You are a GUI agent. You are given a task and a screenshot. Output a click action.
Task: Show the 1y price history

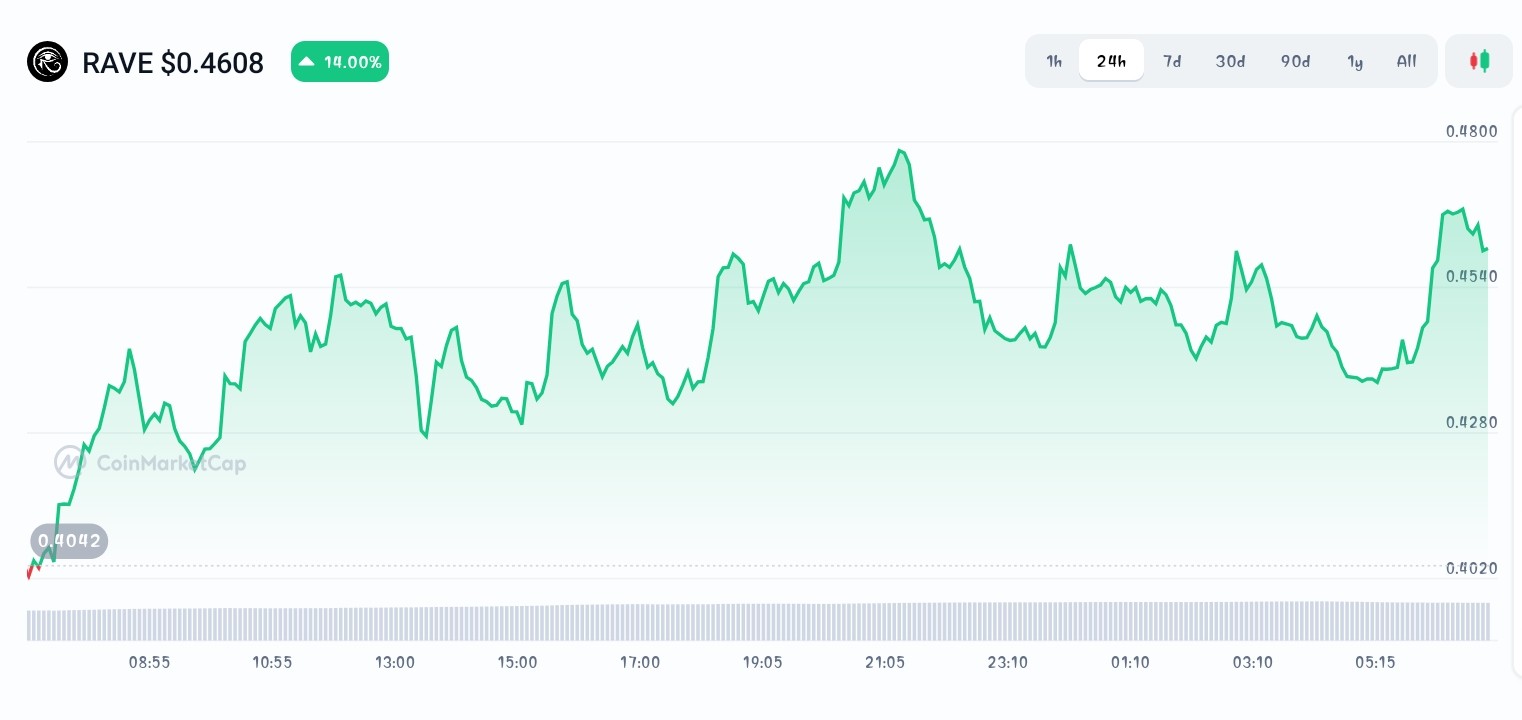1355,61
